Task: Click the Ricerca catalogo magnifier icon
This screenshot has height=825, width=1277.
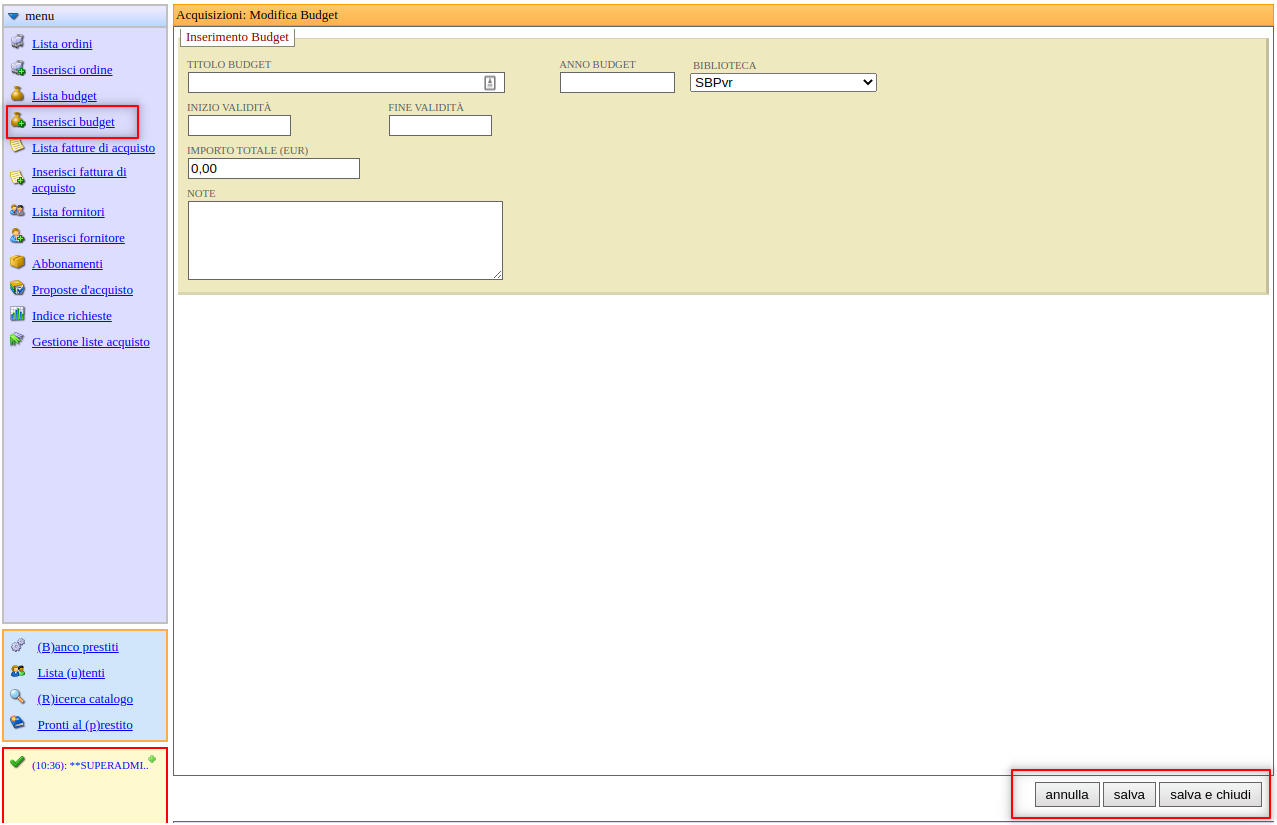Action: 17,697
